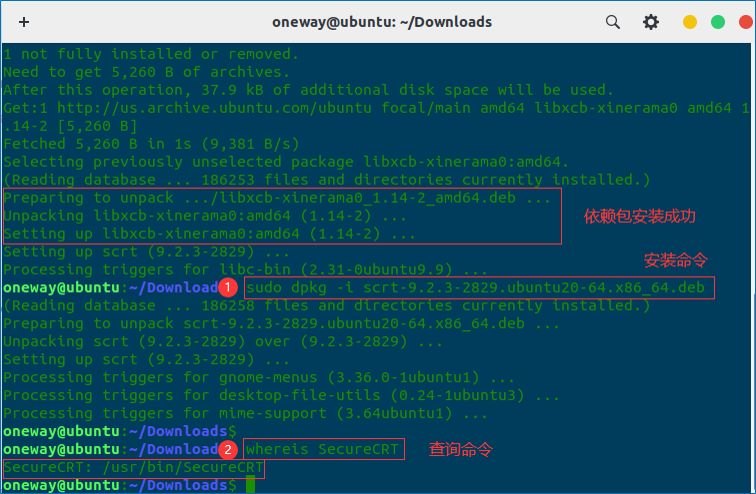Click the 'whereis SecureCRT' command text
The width and height of the screenshot is (756, 494).
[x=322, y=449]
